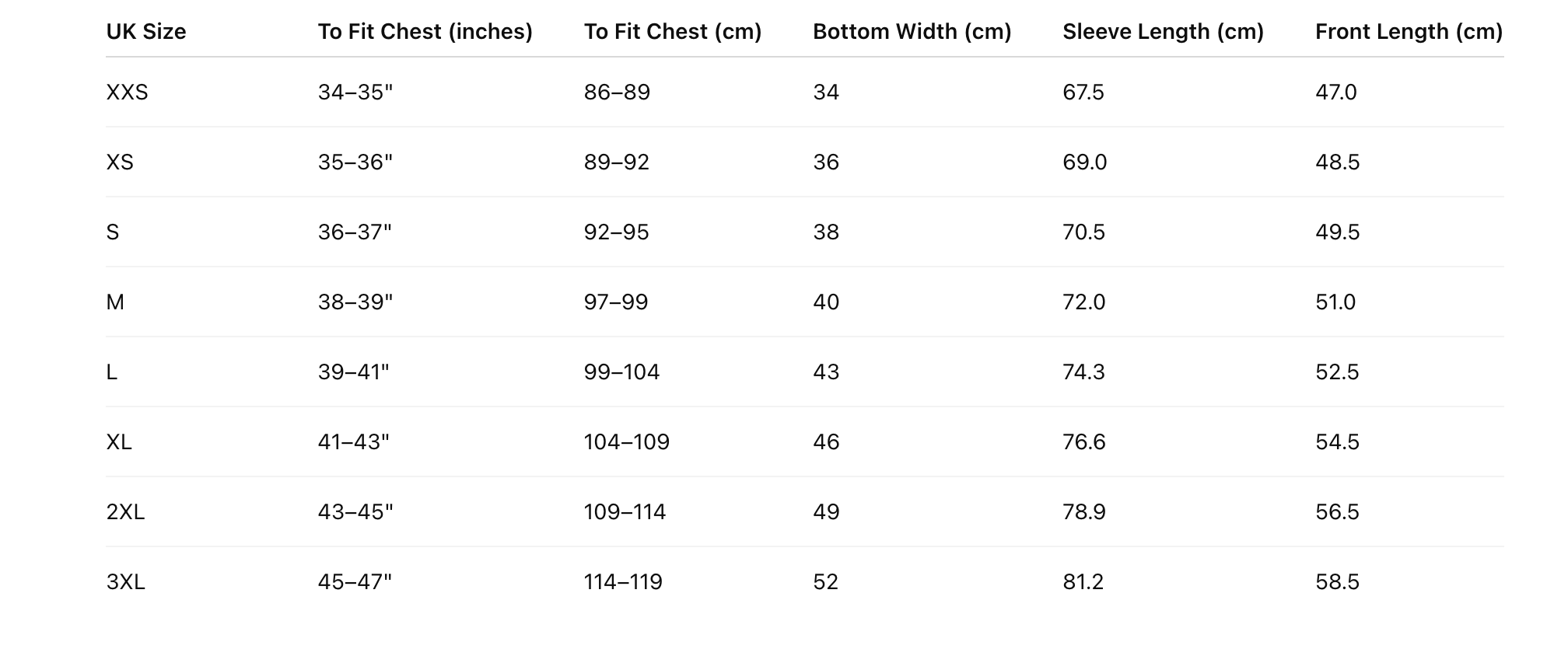Click the Bottom Width (cm) column header

912,32
